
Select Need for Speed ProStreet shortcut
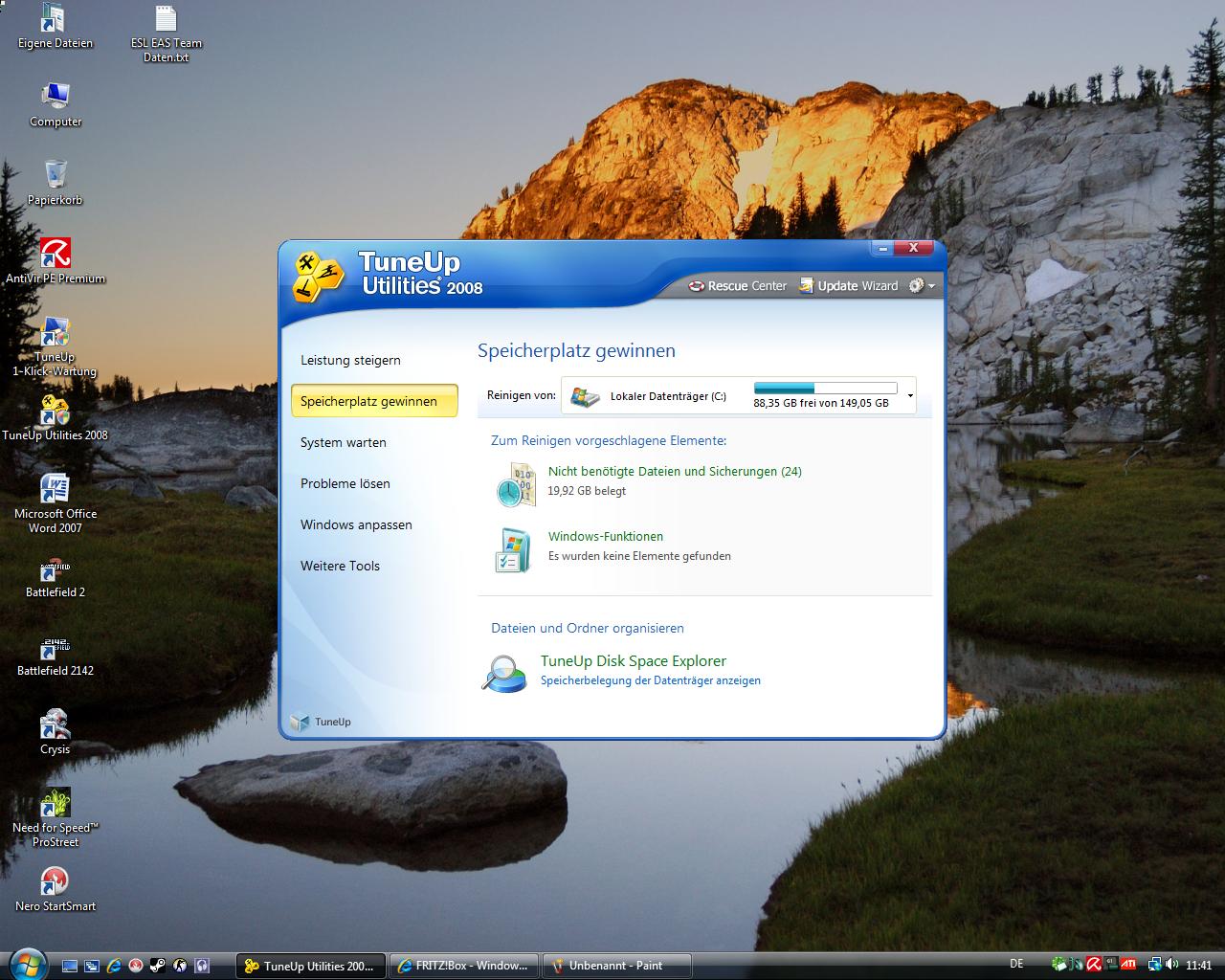click(56, 818)
